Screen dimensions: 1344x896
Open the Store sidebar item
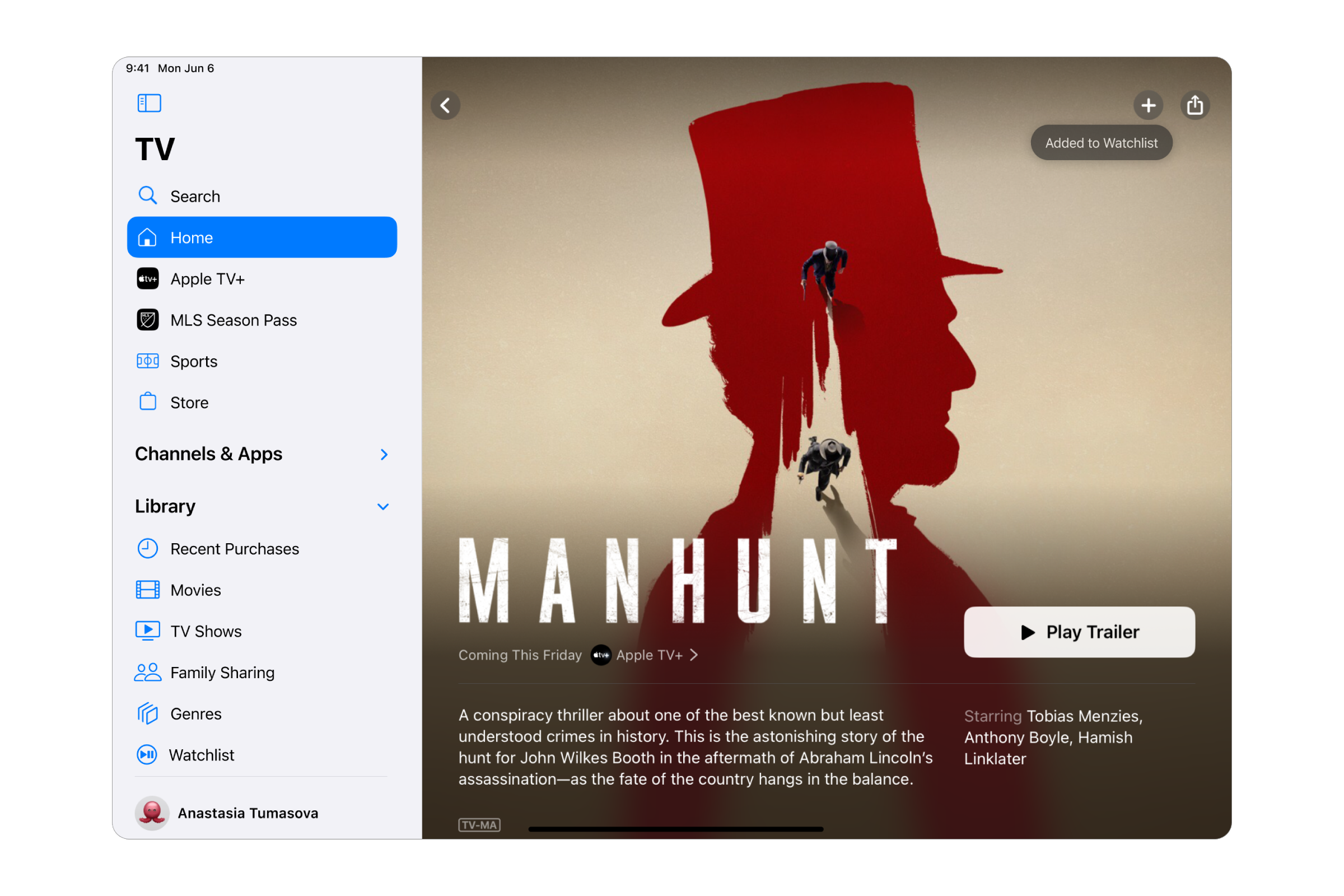[x=262, y=402]
